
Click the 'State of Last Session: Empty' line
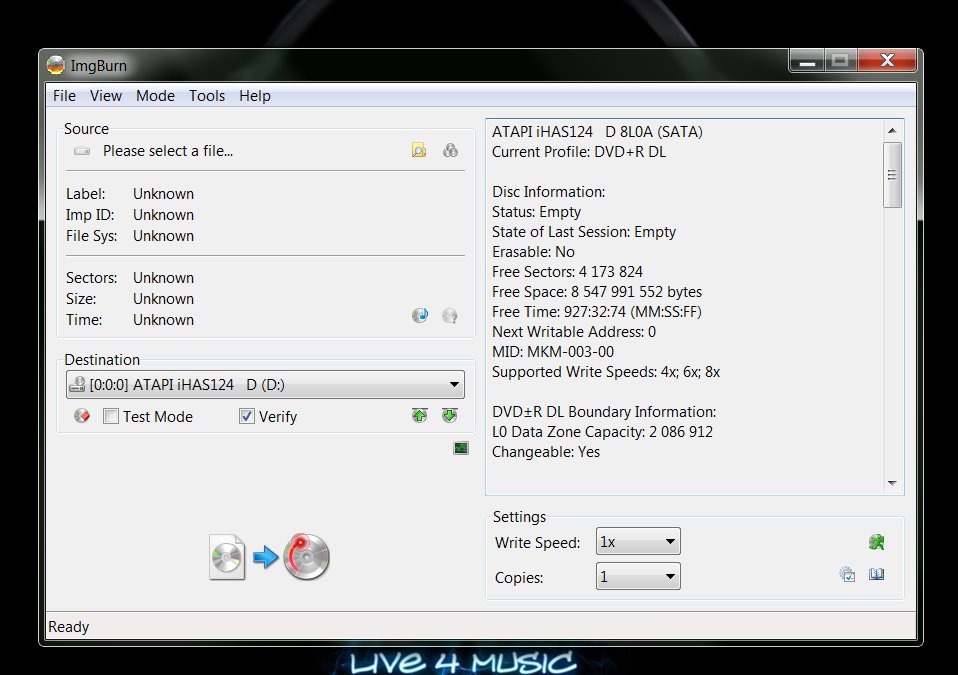(584, 232)
